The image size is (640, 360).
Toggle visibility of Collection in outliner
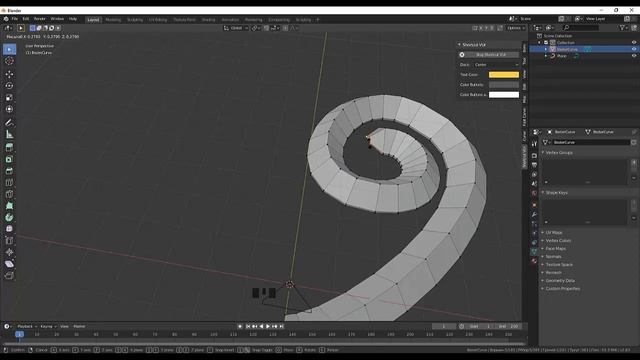click(x=634, y=42)
